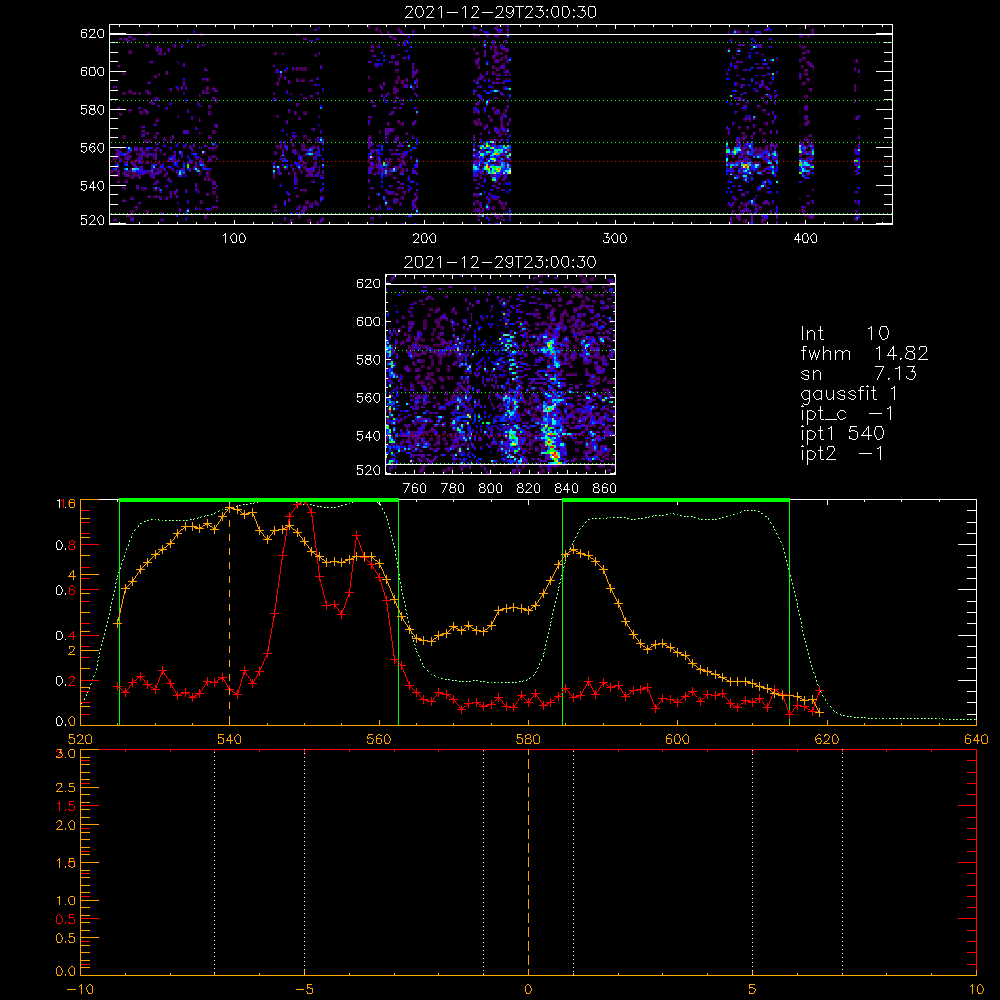Click x-axis label 800 on the middle image
Screen dimensions: 1000x1000
click(x=490, y=489)
